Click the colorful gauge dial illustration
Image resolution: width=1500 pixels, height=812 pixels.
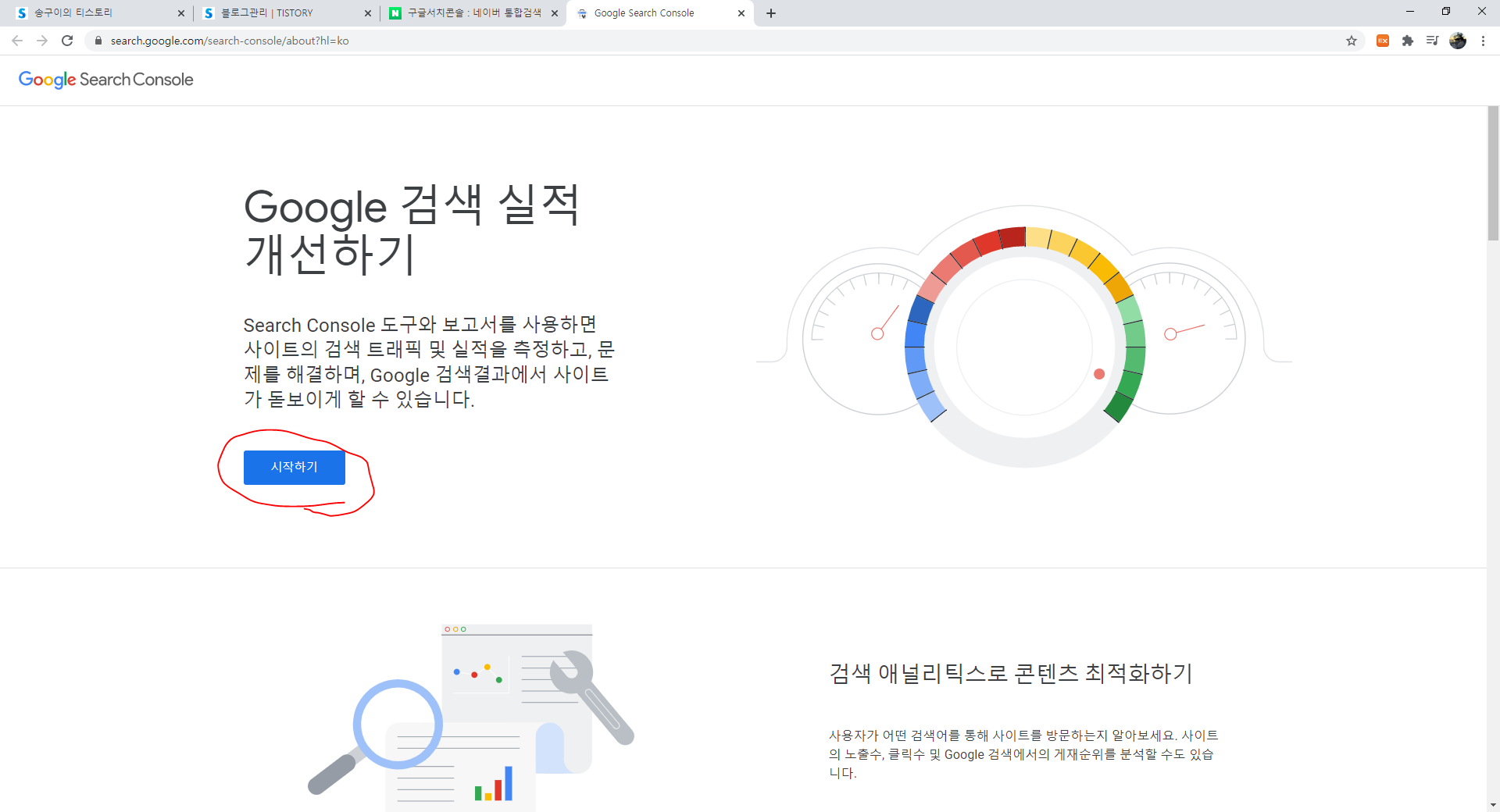(x=1024, y=337)
